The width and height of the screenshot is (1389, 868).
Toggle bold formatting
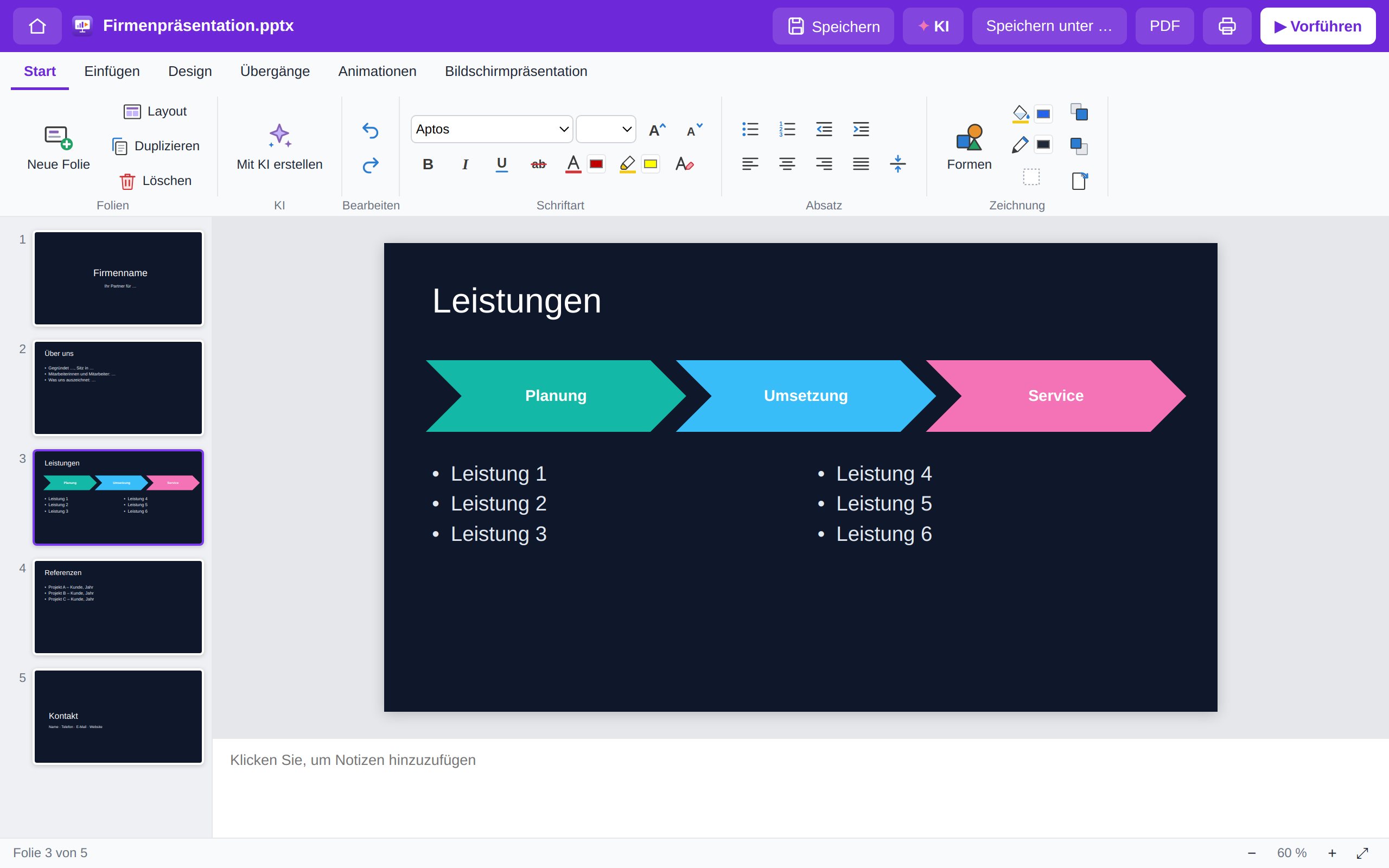(x=428, y=165)
